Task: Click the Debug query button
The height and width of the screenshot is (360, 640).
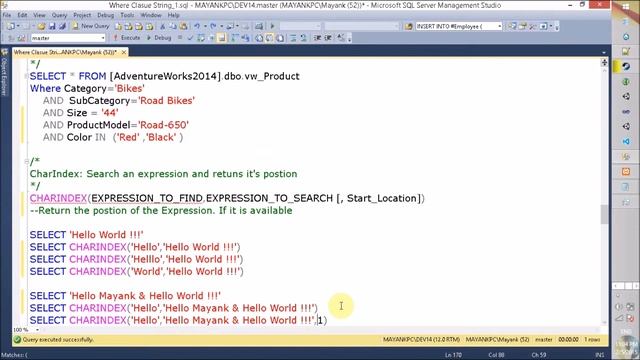Action: (159, 38)
